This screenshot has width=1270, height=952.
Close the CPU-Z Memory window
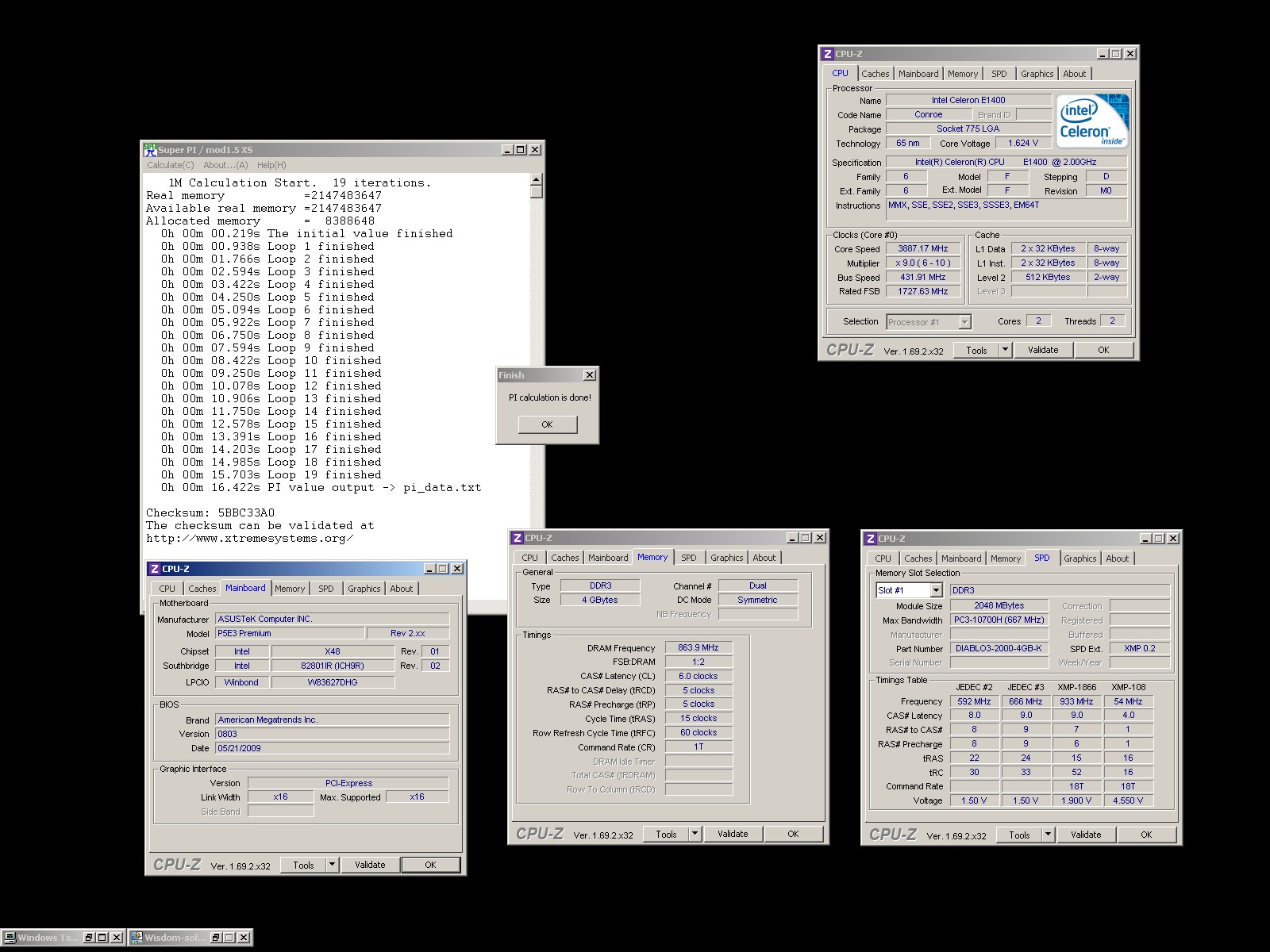(820, 538)
